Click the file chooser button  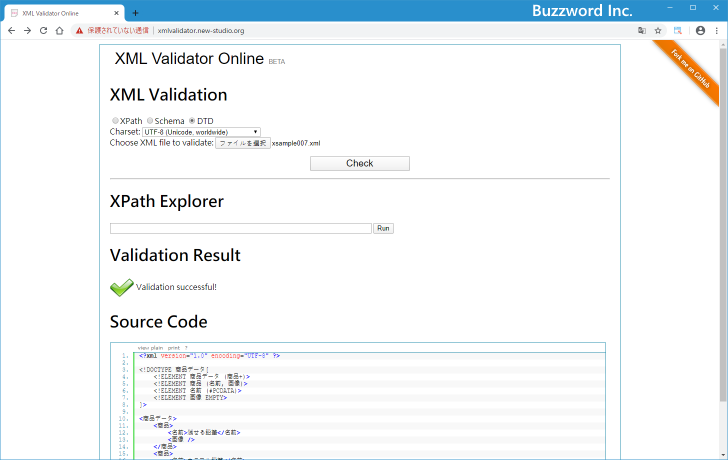[243, 143]
